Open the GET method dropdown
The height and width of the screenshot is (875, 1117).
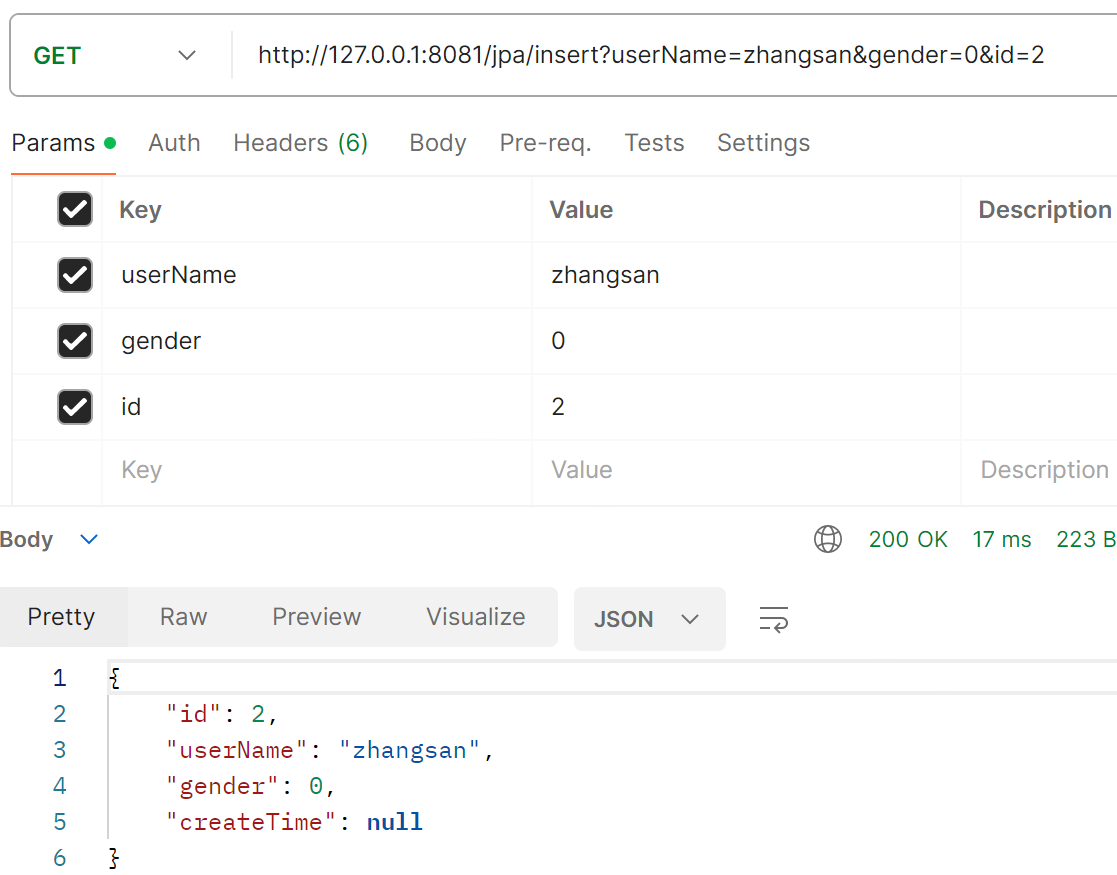coord(114,56)
